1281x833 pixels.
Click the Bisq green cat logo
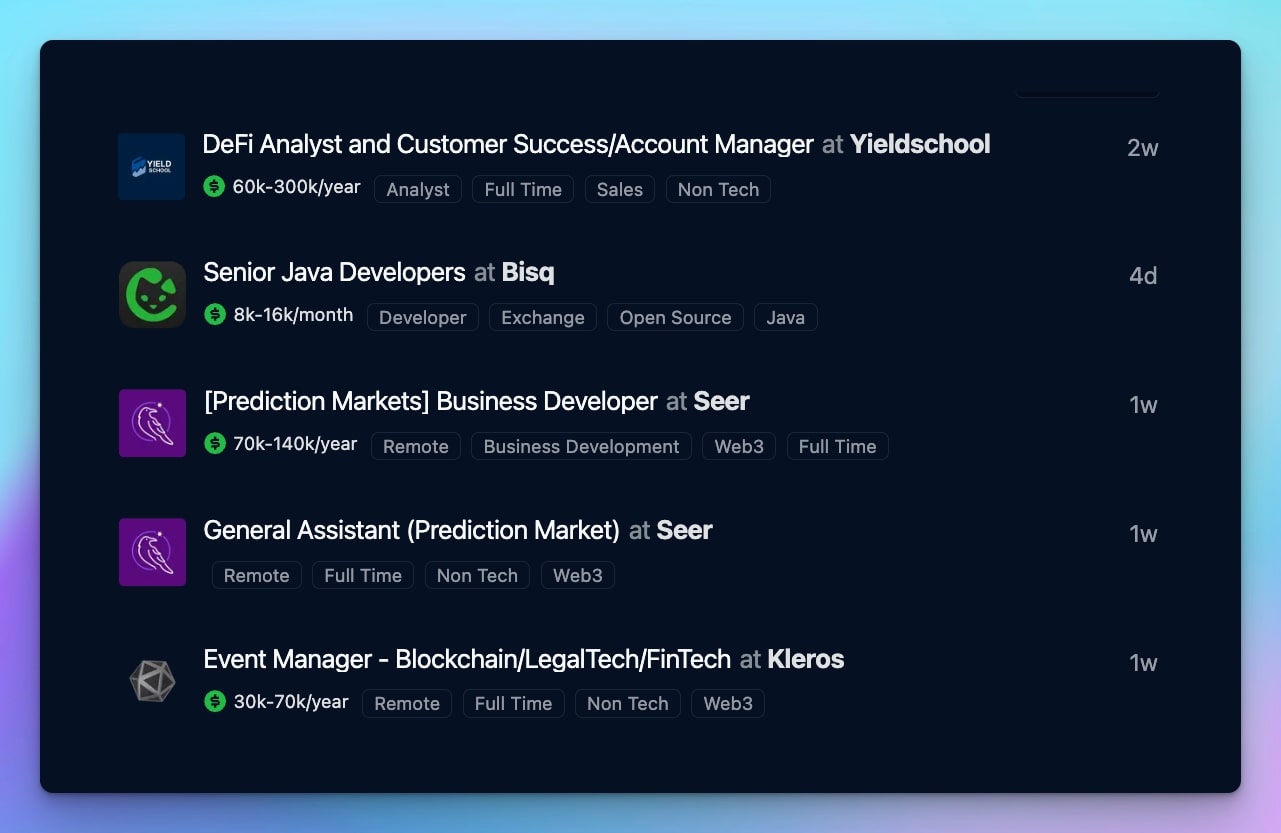[152, 294]
